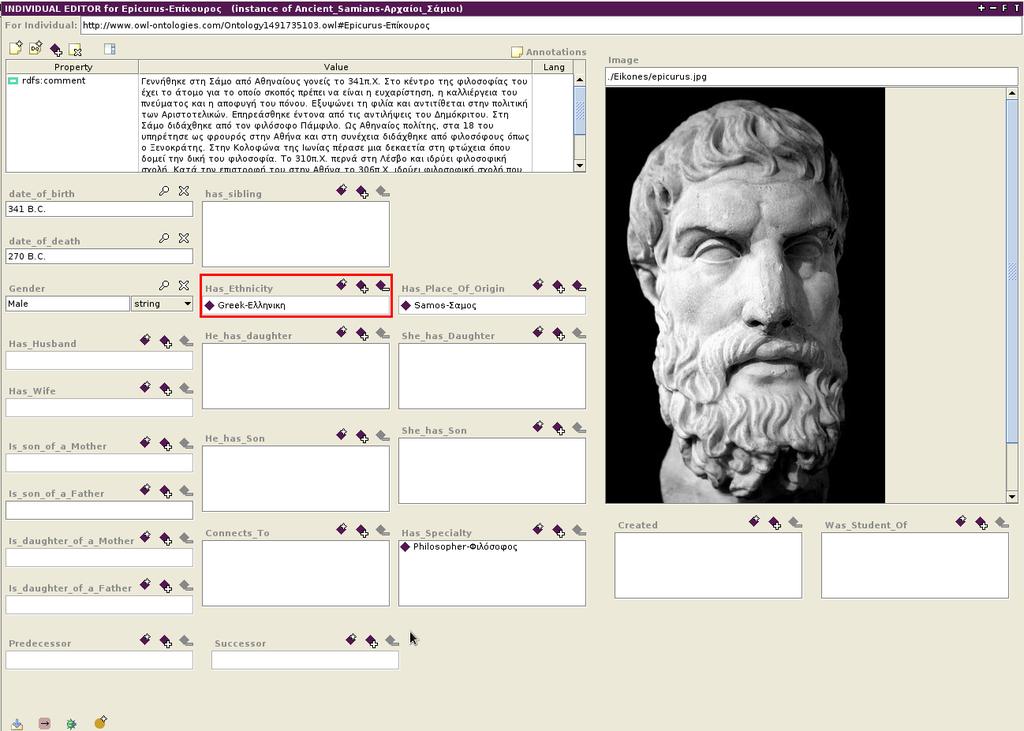This screenshot has width=1024, height=731.
Task: Create a new instance for Was_Student_Of
Action: point(961,521)
